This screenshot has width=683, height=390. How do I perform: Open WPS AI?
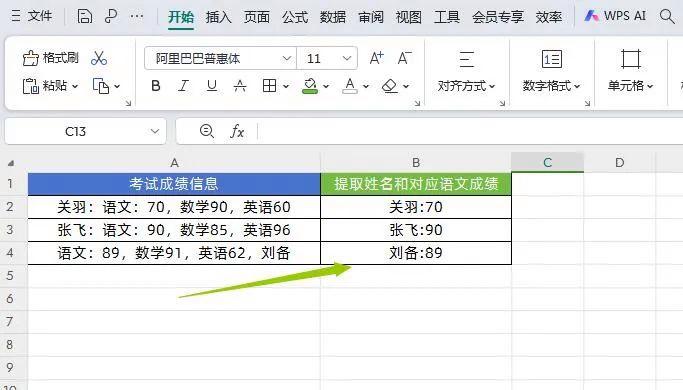click(x=615, y=17)
